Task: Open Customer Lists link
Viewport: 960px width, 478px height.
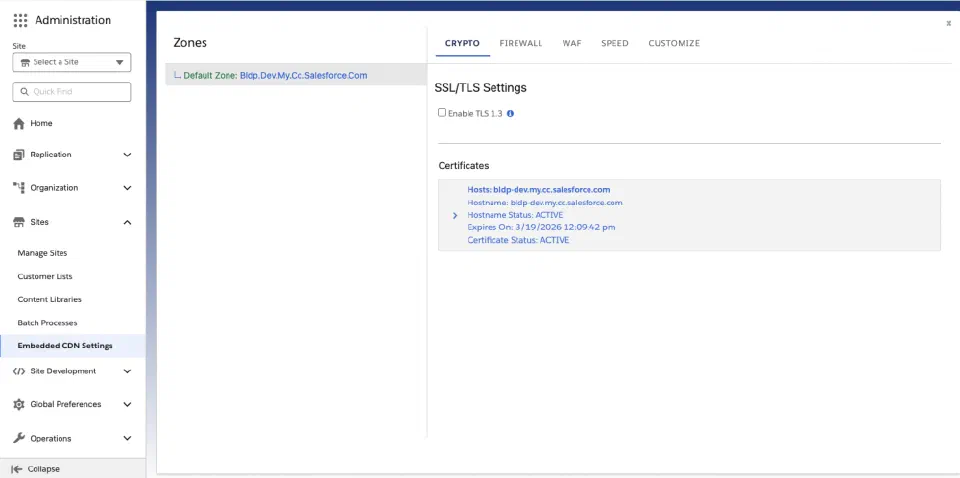Action: tap(45, 276)
